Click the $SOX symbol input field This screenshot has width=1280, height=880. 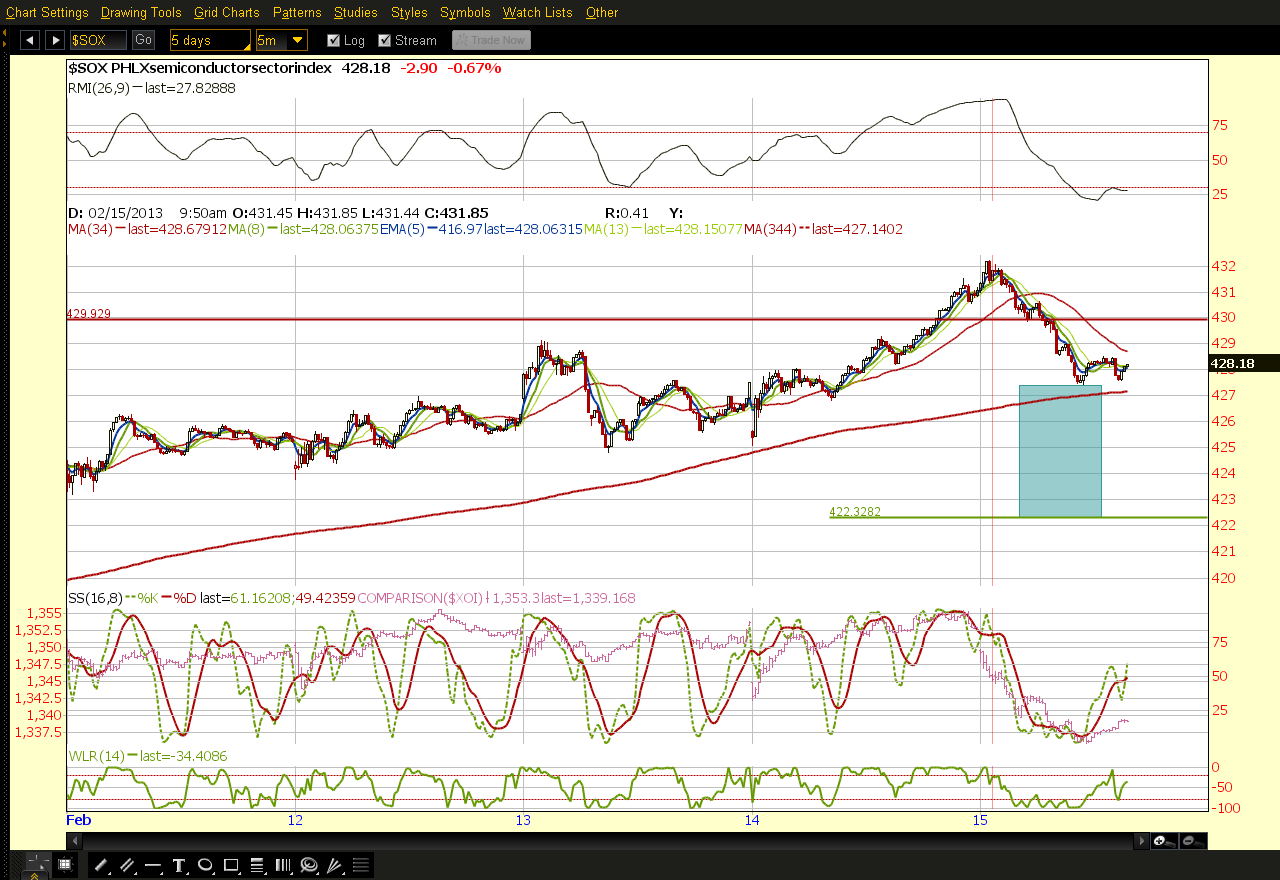(x=99, y=40)
